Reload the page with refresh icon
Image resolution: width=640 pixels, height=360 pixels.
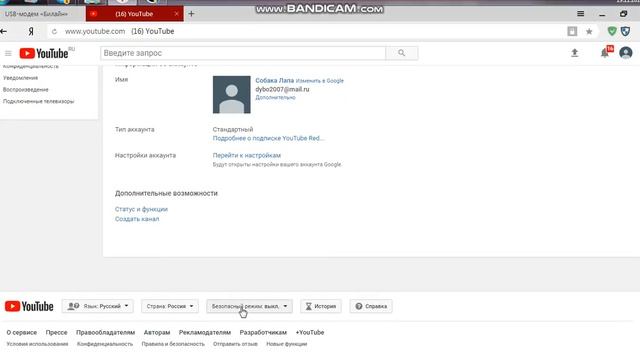(x=54, y=31)
